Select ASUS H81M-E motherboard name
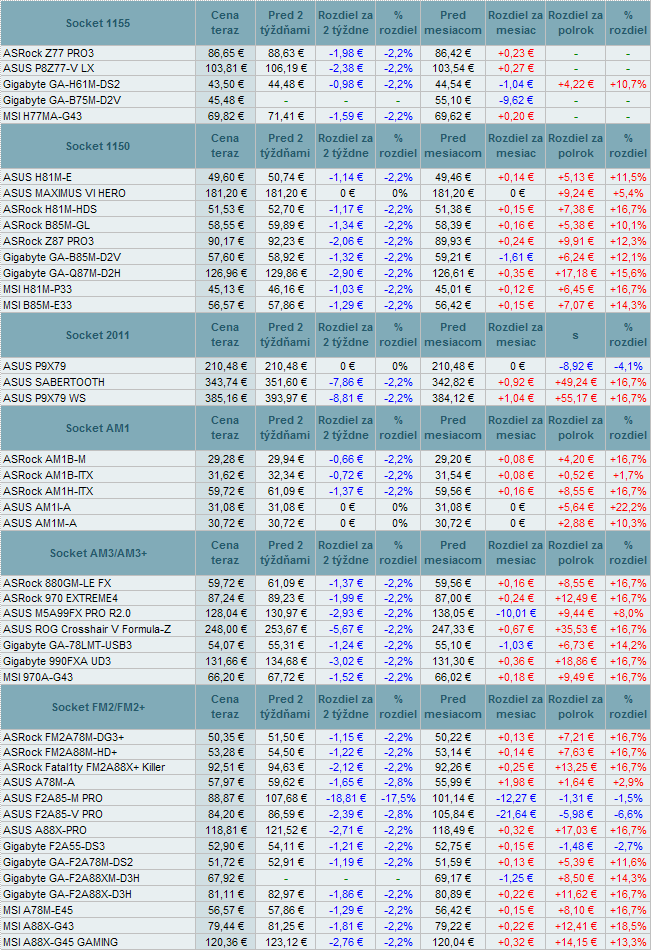This screenshot has height=950, width=651. 38,177
